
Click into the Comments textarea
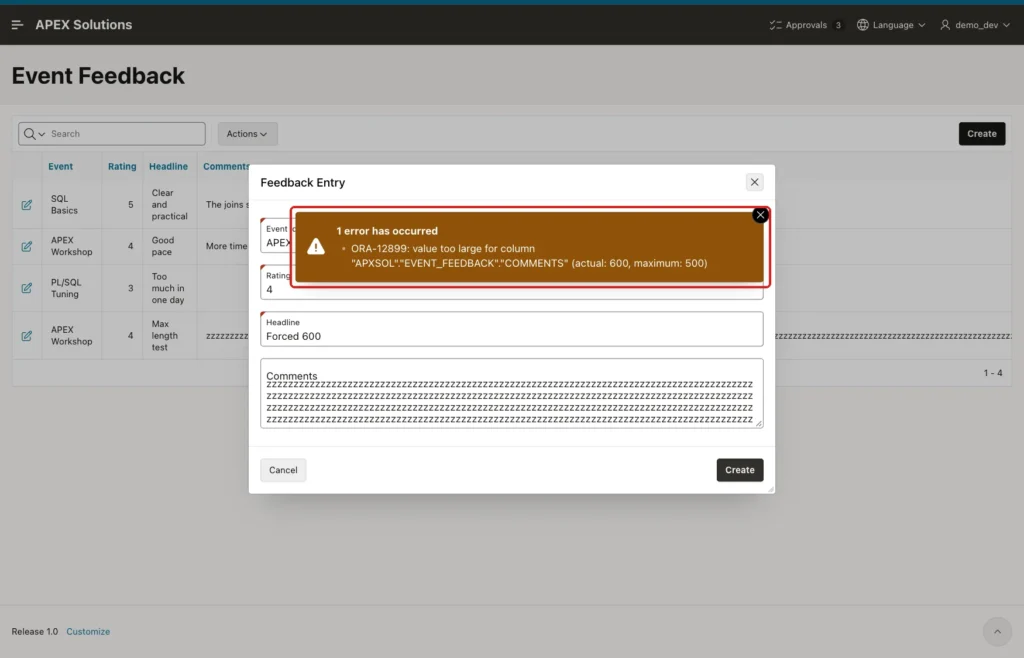511,393
